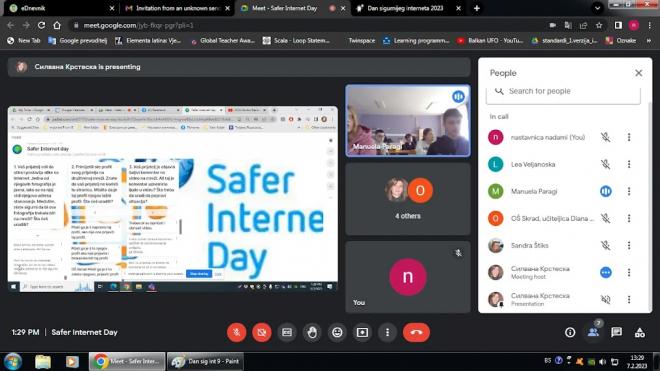Open the Google prevoditelj bookmark
The height and width of the screenshot is (371, 660).
coord(78,40)
